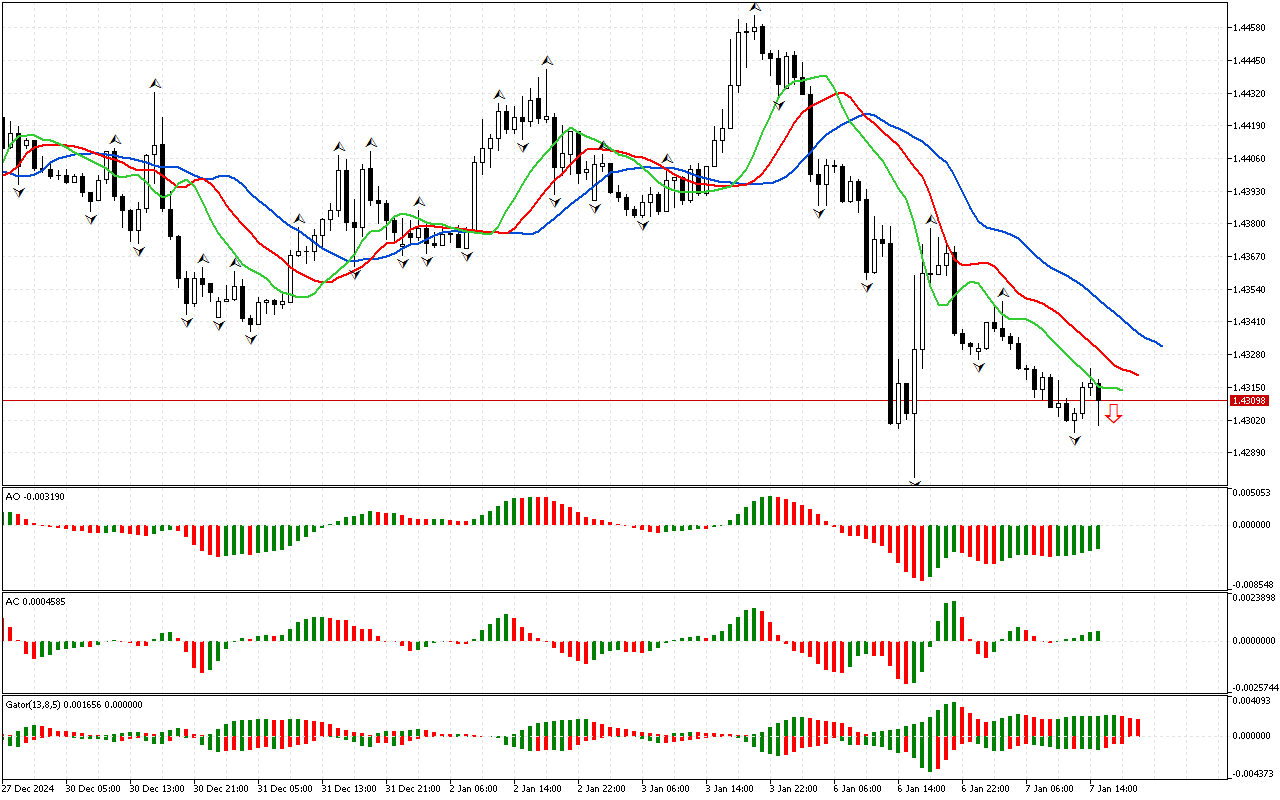Image resolution: width=1280 pixels, height=800 pixels.
Task: Click the -0.0025744 AC scale value
Action: [1254, 688]
